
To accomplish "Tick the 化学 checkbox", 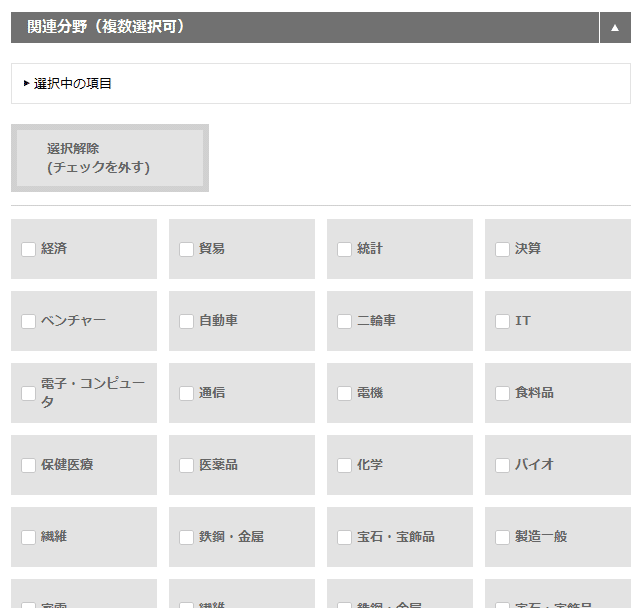I will pos(344,465).
